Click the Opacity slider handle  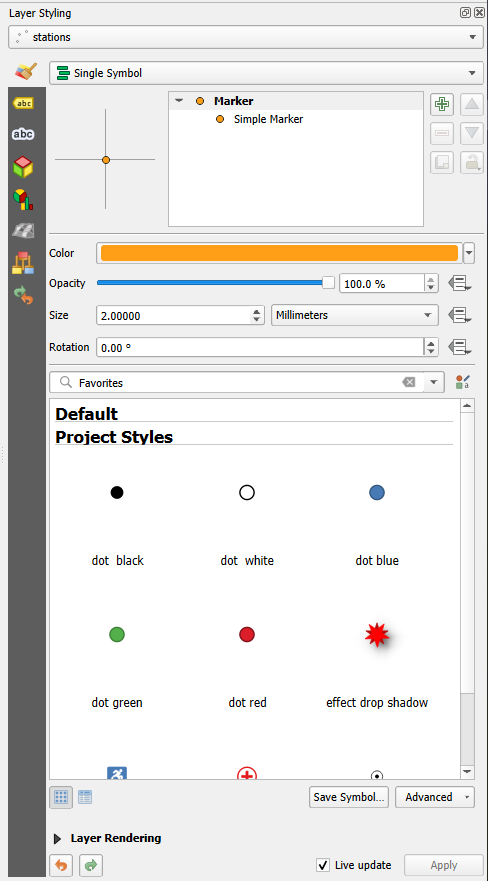(x=329, y=283)
